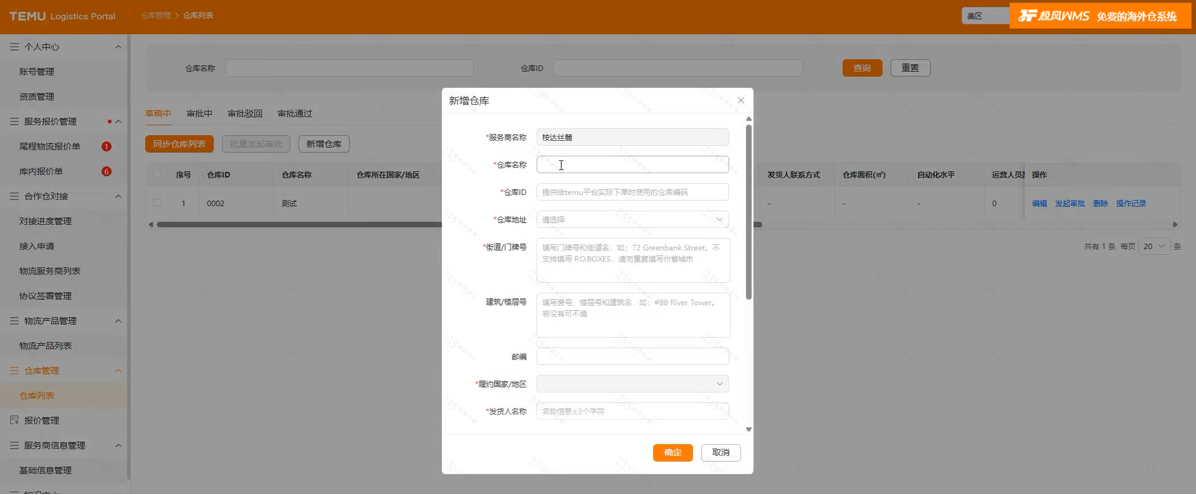This screenshot has height=495, width=1196.
Task: Click the menu icon beside 个人中心
Action: click(14, 47)
